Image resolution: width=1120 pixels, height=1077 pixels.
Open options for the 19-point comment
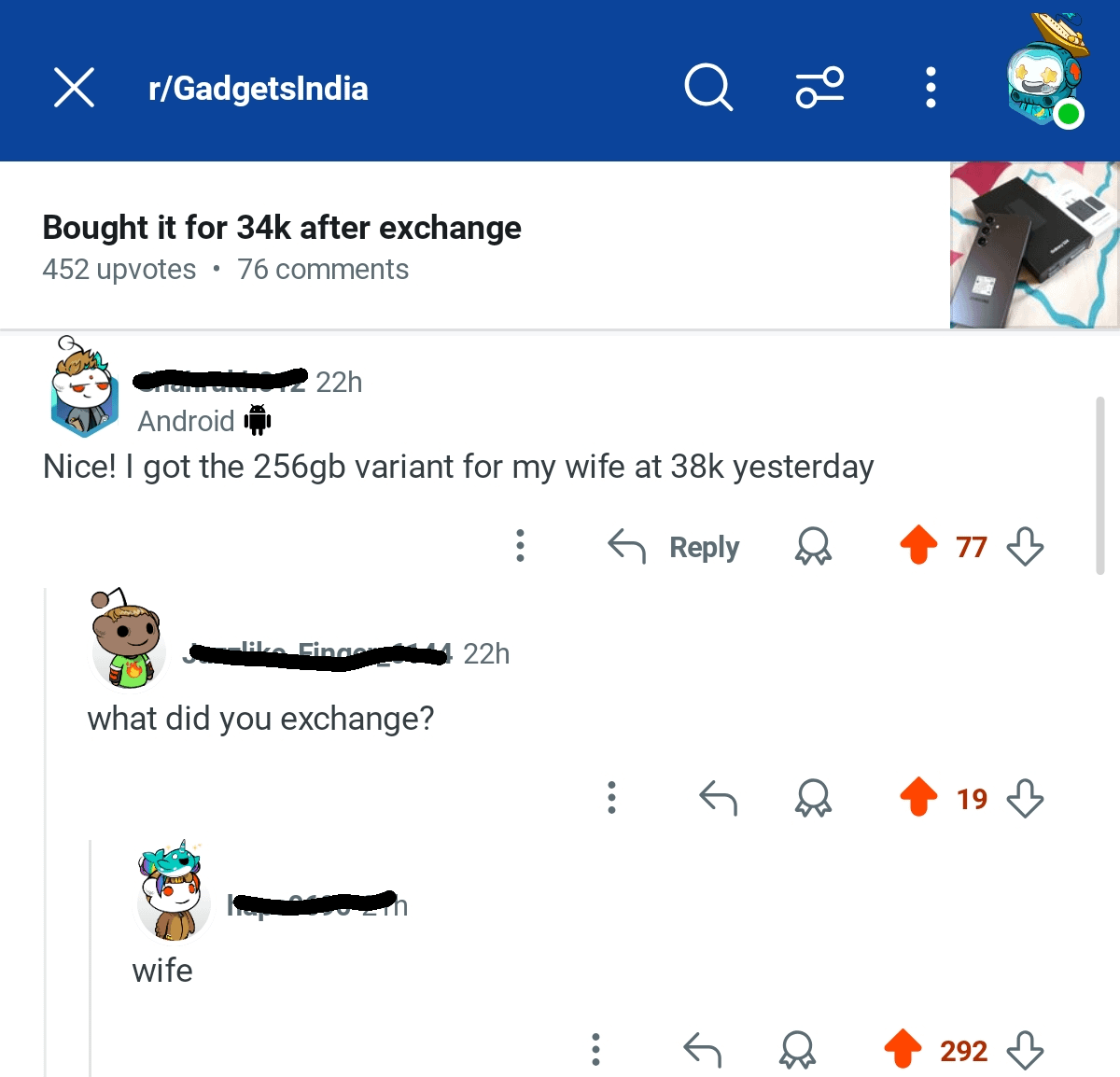(611, 798)
